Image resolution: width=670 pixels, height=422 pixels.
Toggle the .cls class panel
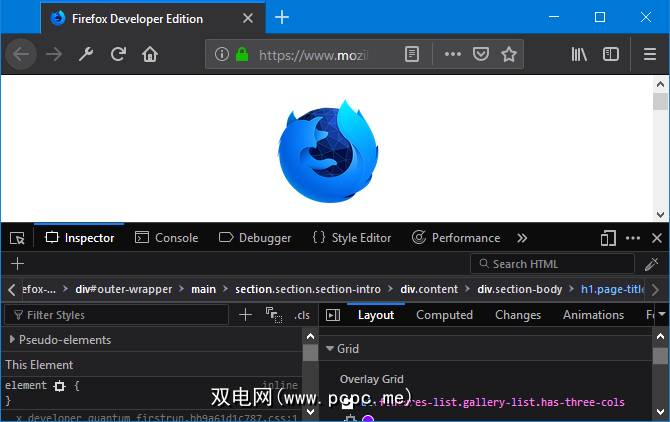(302, 315)
